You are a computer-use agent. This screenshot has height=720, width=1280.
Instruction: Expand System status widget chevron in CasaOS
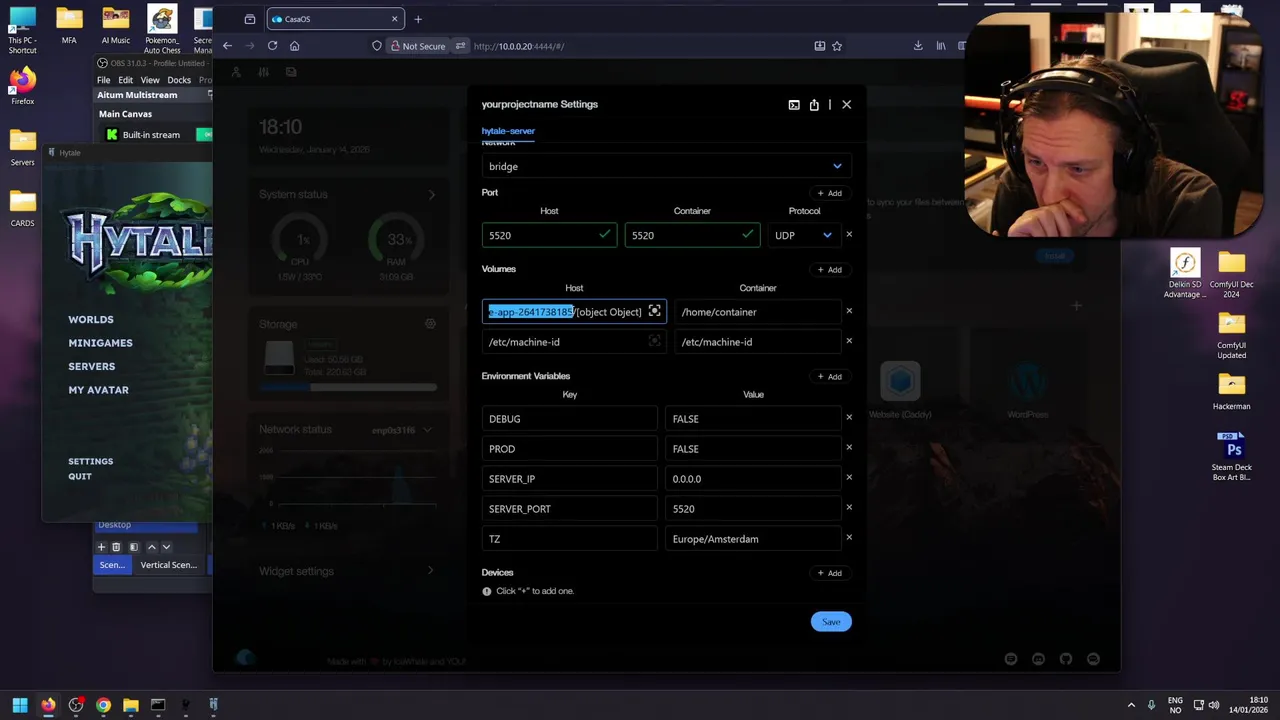tap(432, 195)
